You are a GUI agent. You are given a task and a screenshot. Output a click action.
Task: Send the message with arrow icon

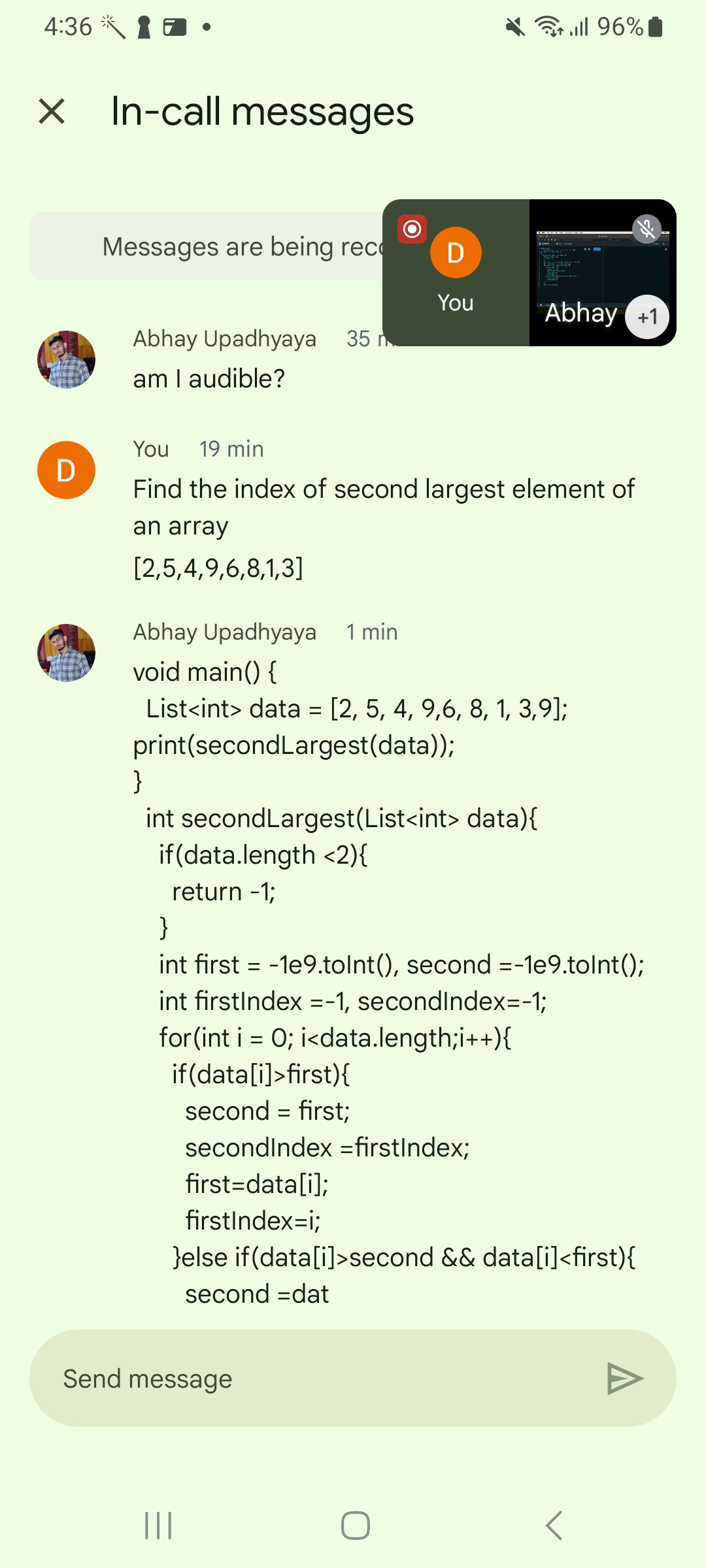(625, 1379)
